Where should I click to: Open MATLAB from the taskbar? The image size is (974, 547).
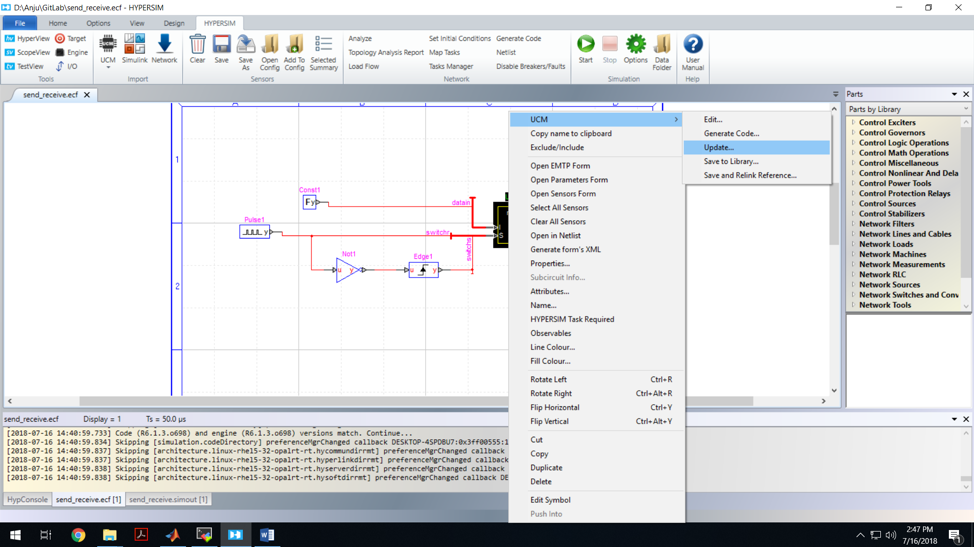173,535
